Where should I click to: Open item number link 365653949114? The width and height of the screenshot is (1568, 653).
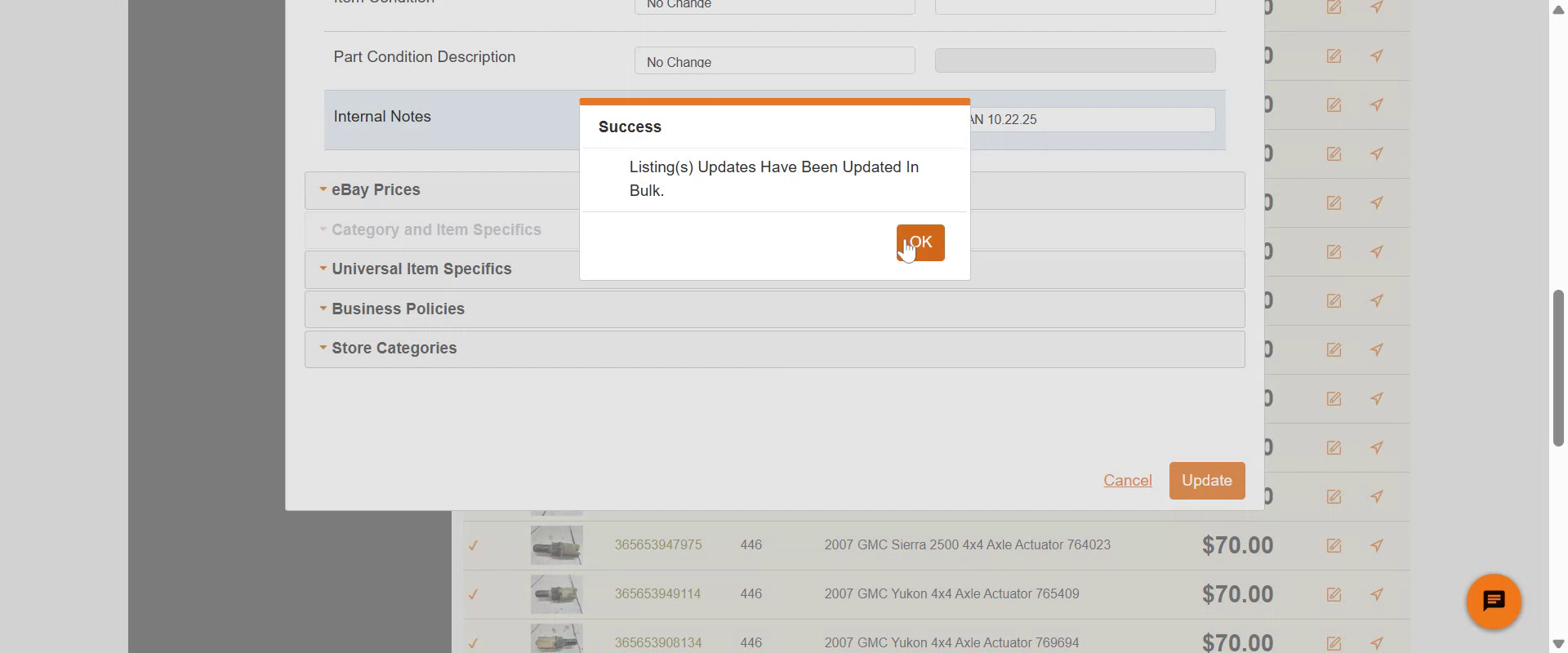(658, 594)
